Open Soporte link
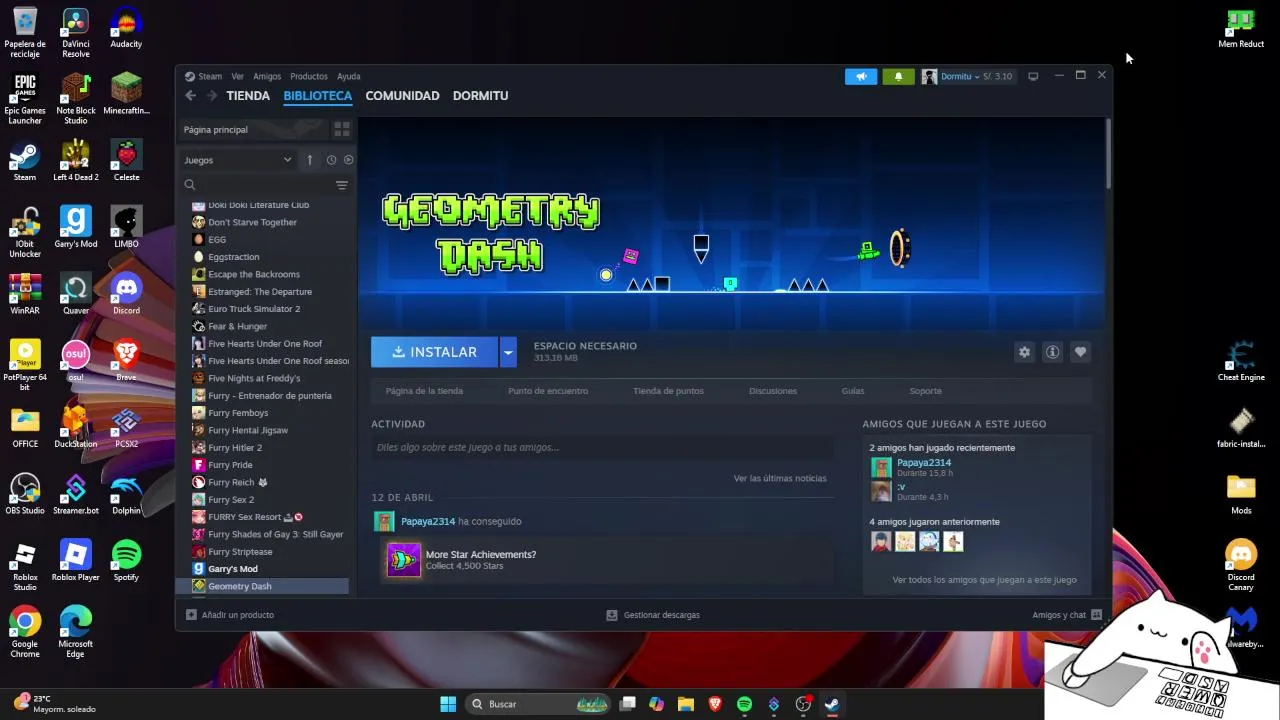1280x720 pixels. point(925,391)
